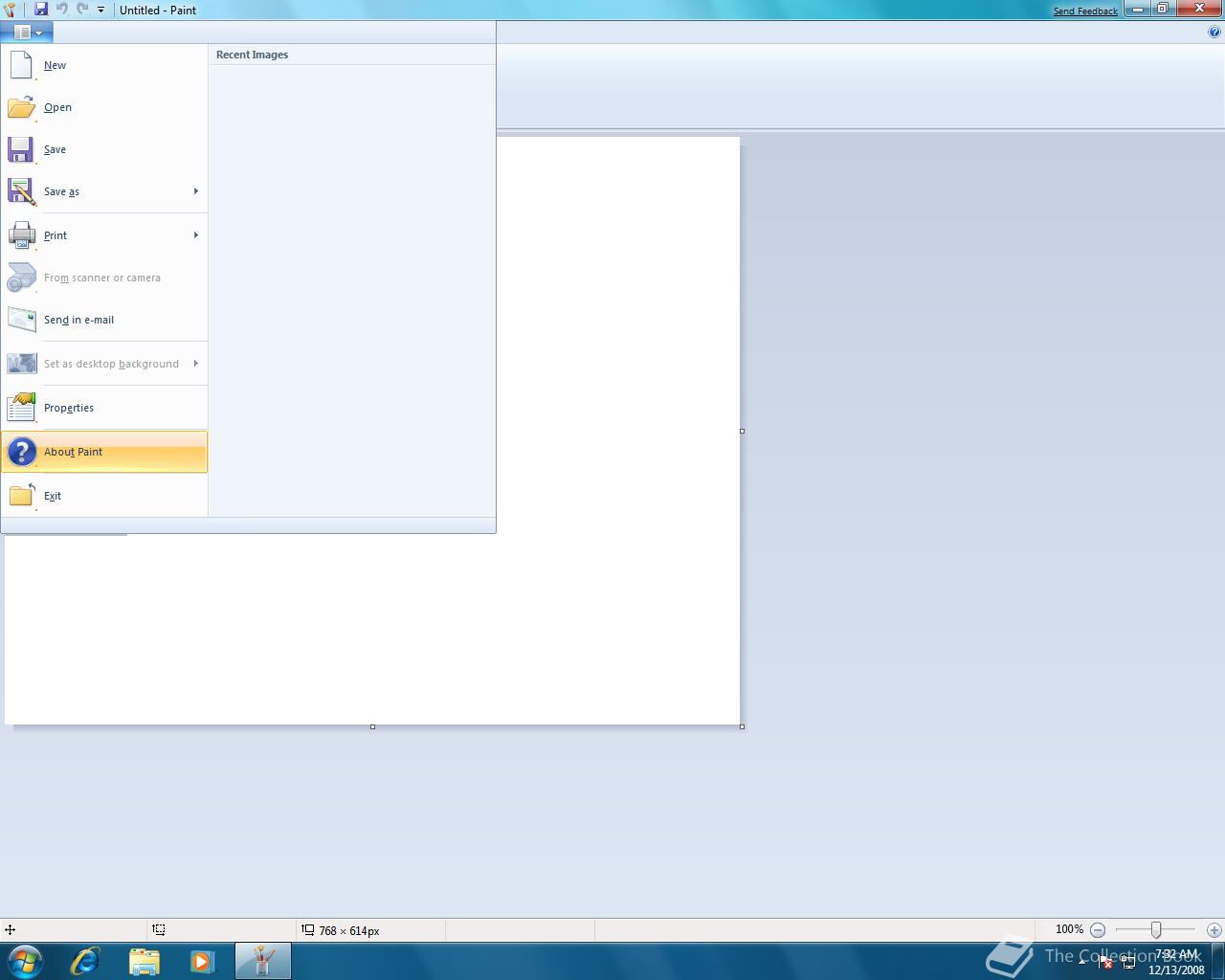
Task: Move the zoom slider handle
Action: (x=1156, y=930)
